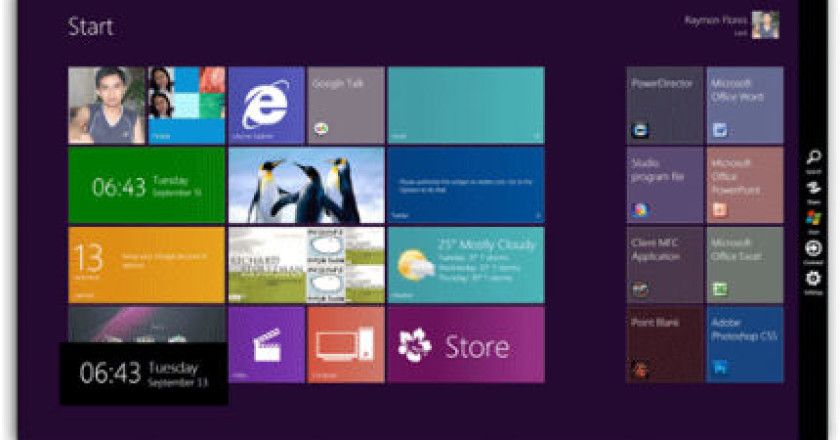Launch the Point Blank tile
The height and width of the screenshot is (440, 840).
coord(665,345)
